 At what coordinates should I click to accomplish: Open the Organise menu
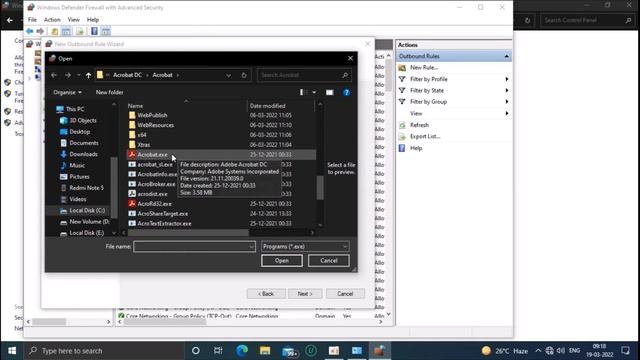coord(67,92)
